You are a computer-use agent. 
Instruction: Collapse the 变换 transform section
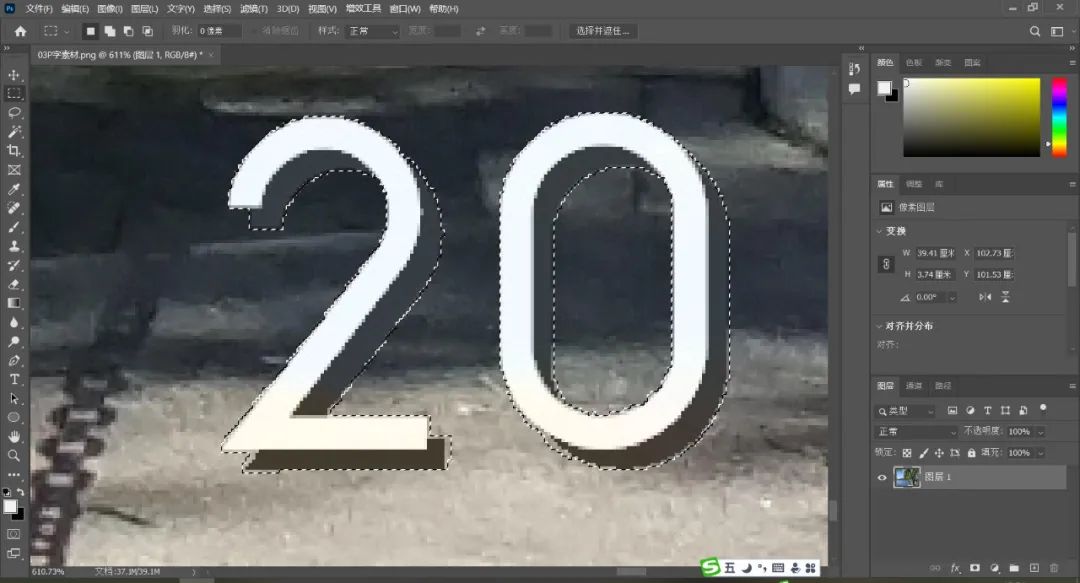tap(879, 231)
